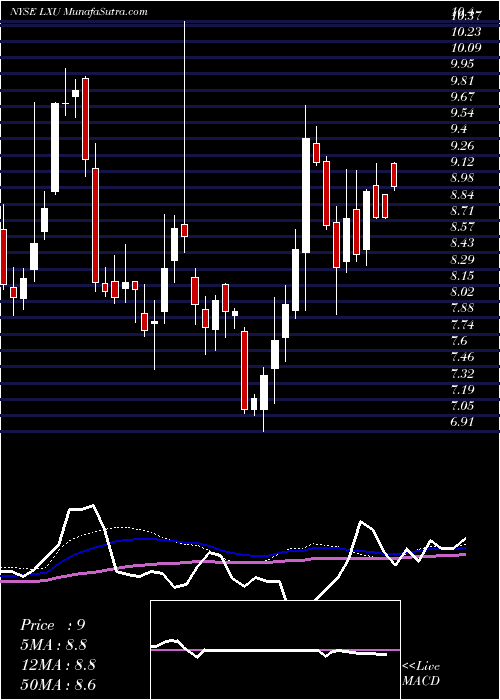Click the 9.81 price axis label
This screenshot has width=500, height=700.
464,81
